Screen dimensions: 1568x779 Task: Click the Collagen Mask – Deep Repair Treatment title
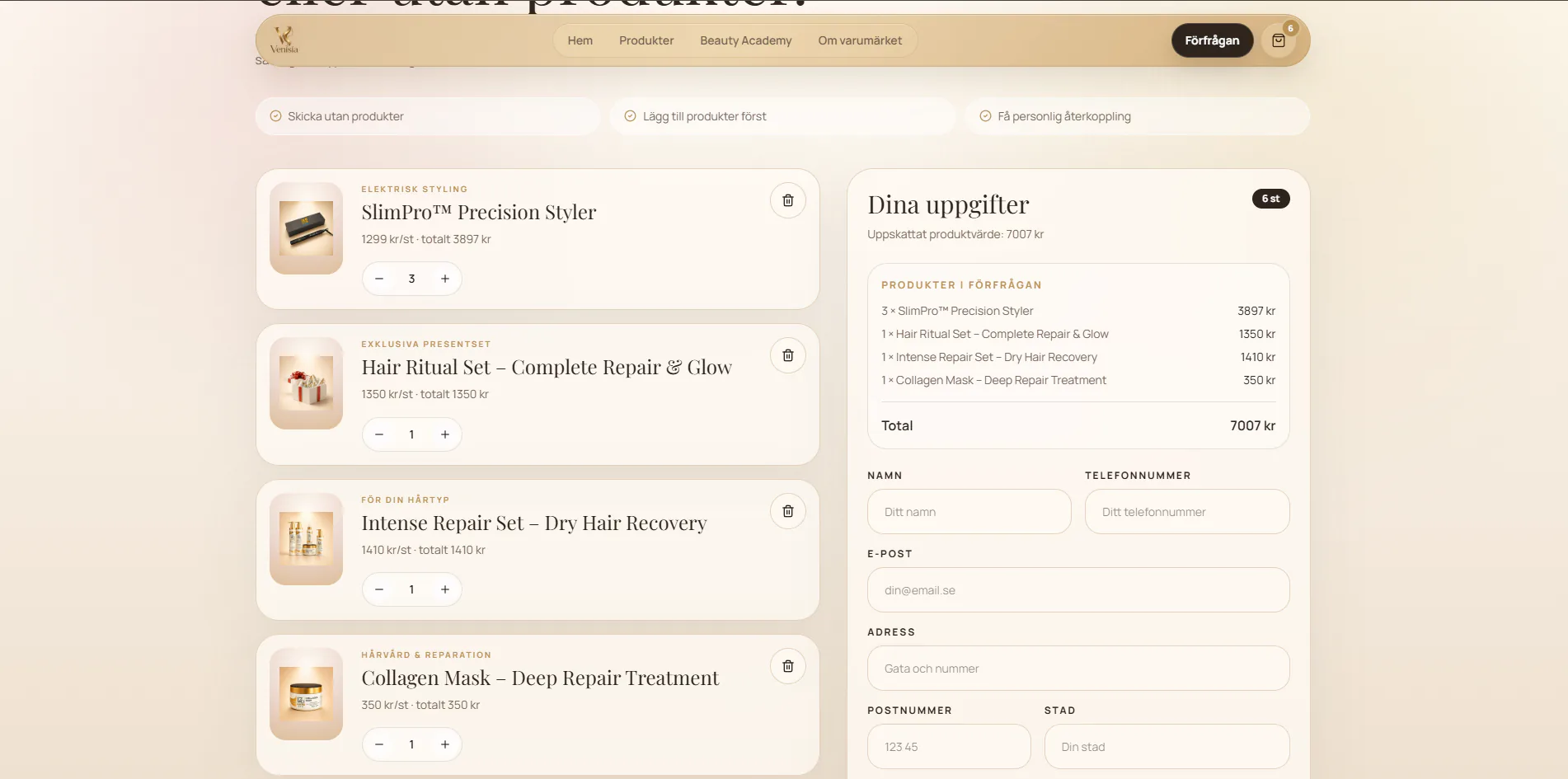pos(540,678)
